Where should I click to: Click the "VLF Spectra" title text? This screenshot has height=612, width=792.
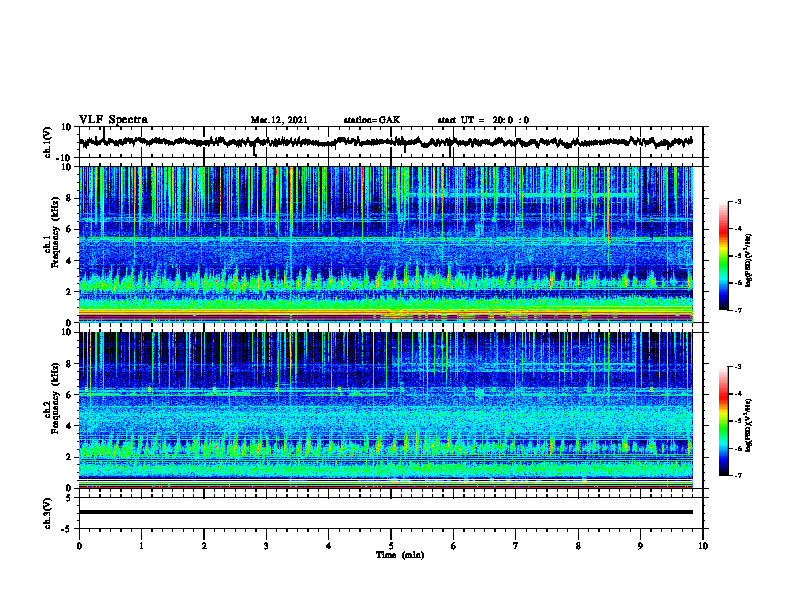[113, 120]
